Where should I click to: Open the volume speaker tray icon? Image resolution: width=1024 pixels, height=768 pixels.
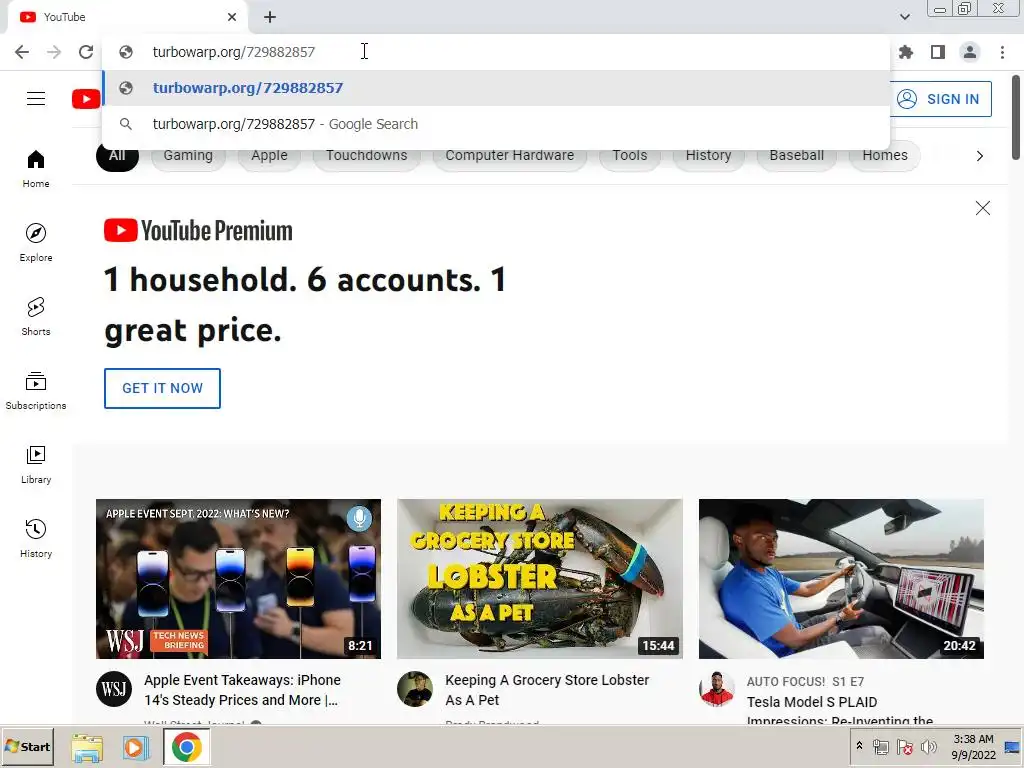click(929, 747)
